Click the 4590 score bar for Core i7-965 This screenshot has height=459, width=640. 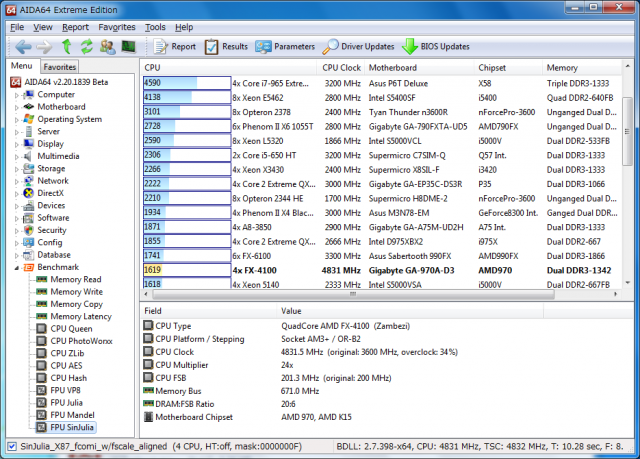[187, 83]
